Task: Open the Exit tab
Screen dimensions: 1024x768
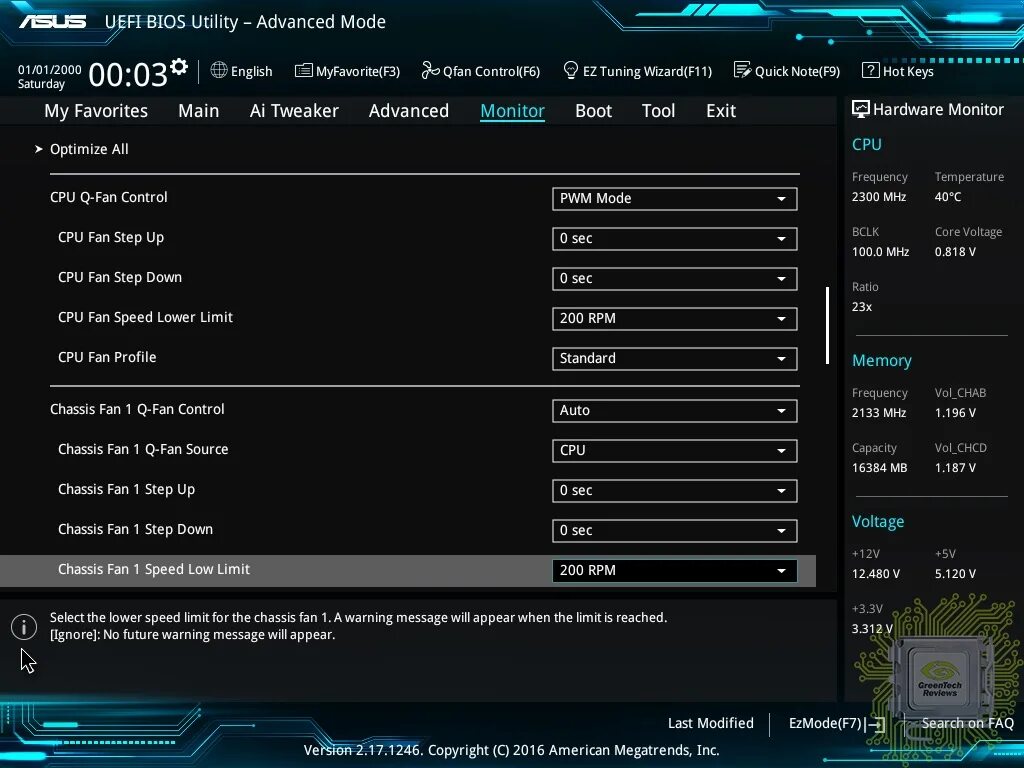Action: coord(721,111)
